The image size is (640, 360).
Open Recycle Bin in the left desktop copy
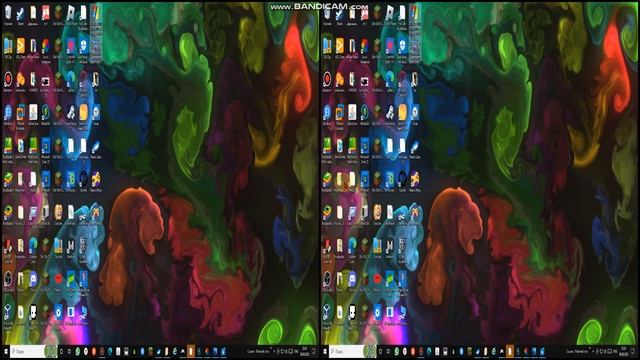(8, 13)
